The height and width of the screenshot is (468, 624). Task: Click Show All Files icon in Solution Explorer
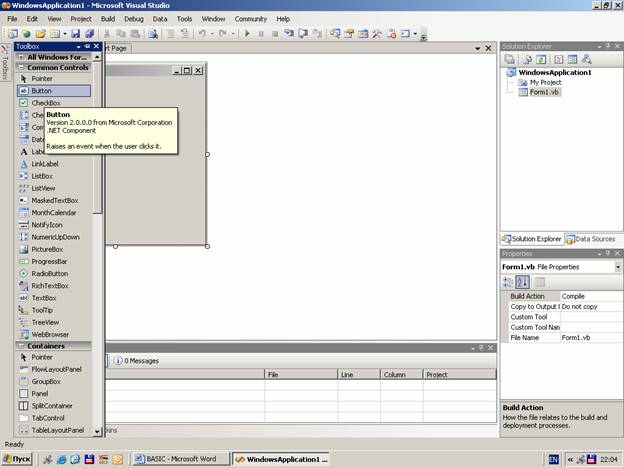pyautogui.click(x=527, y=59)
